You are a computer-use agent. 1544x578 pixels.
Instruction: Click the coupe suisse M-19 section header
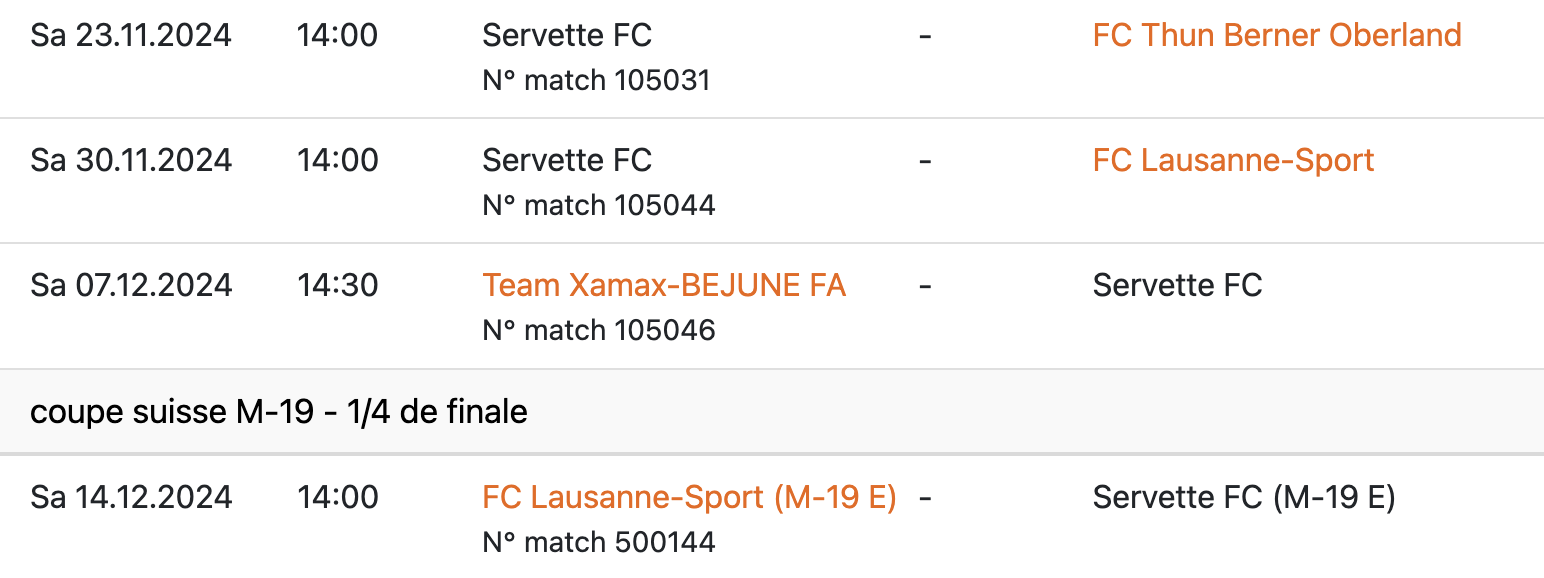point(279,412)
